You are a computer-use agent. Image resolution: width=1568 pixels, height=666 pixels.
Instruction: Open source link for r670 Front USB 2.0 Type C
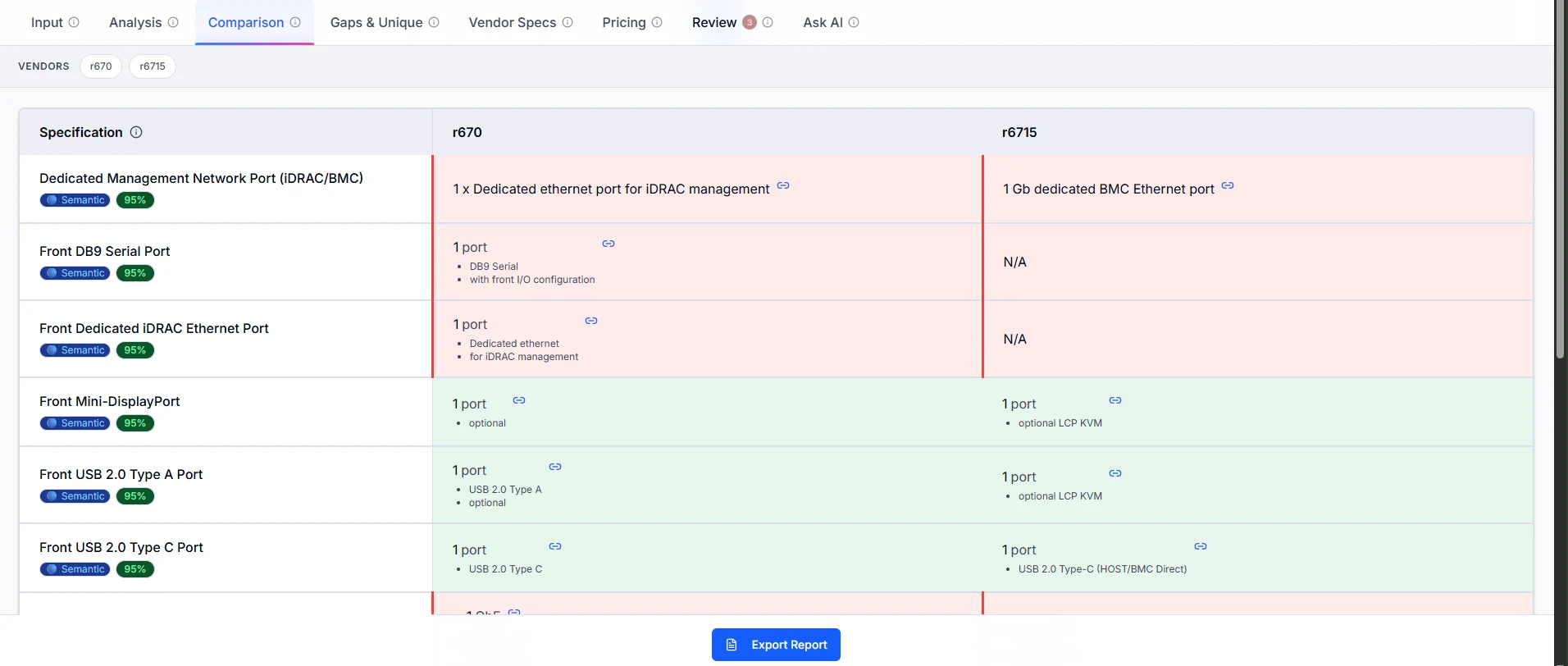555,546
